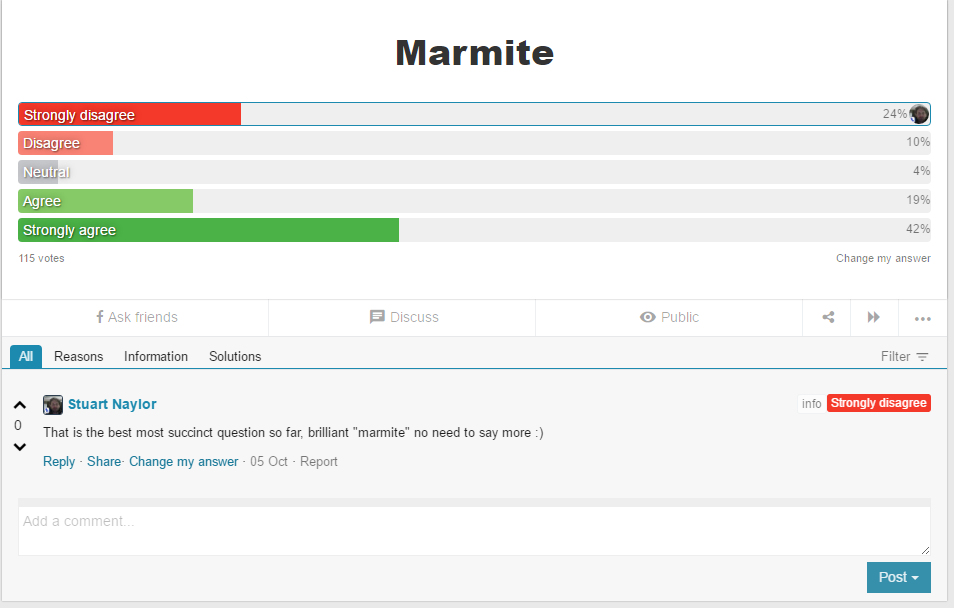Switch to the Reasons tab
Viewport: 954px width, 610px height.
(78, 357)
